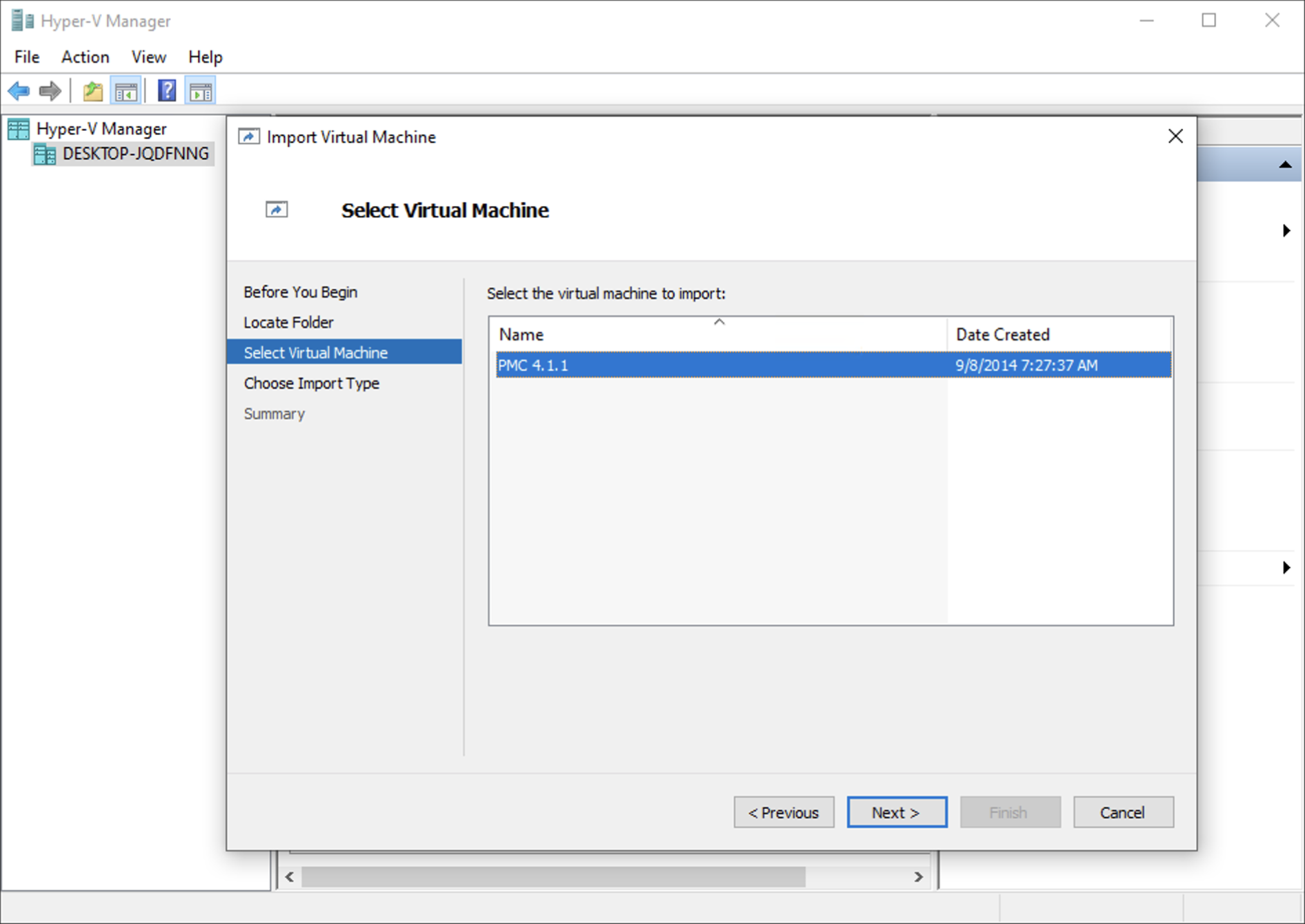Click the disabled Finish button
Screen dimensions: 1305x924
click(x=1010, y=812)
